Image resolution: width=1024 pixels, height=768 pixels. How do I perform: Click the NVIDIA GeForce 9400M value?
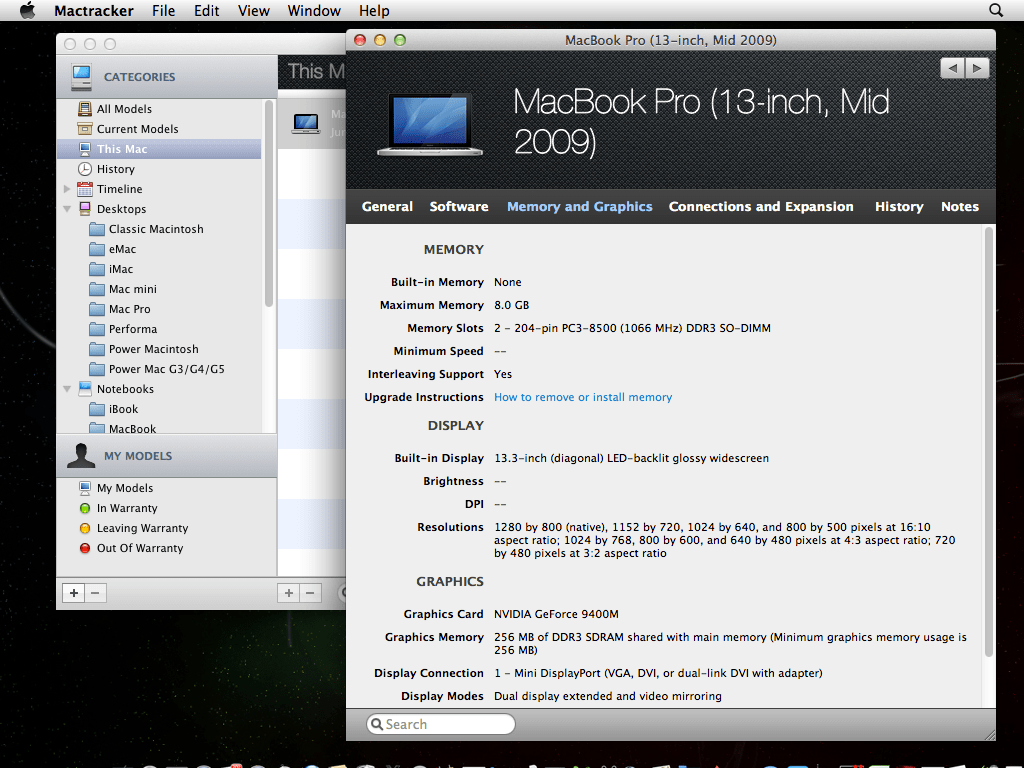[x=556, y=614]
